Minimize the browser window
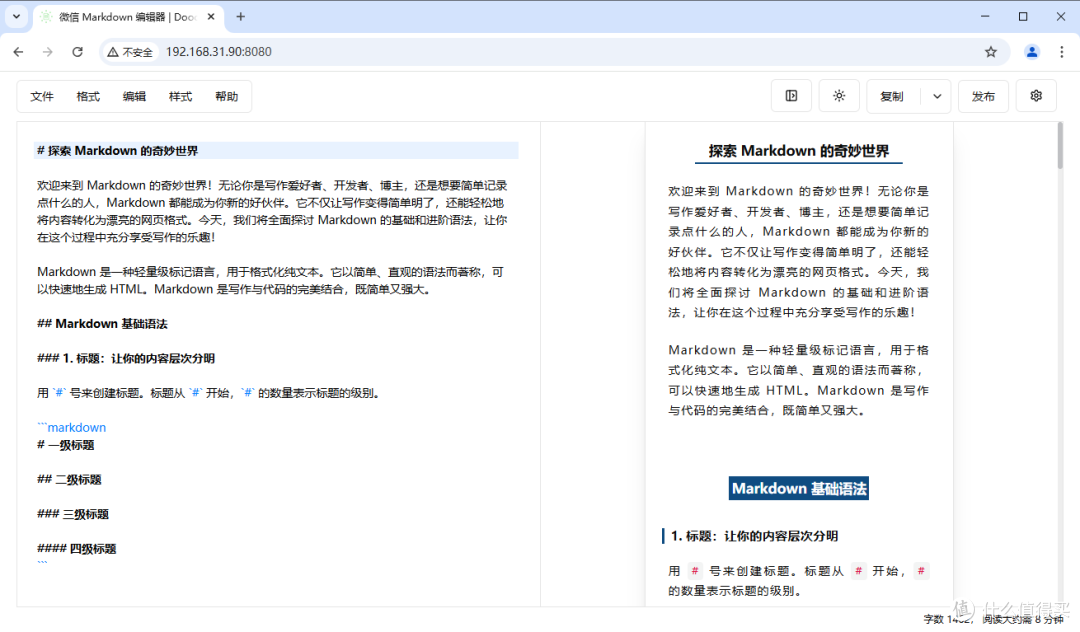 (x=985, y=17)
